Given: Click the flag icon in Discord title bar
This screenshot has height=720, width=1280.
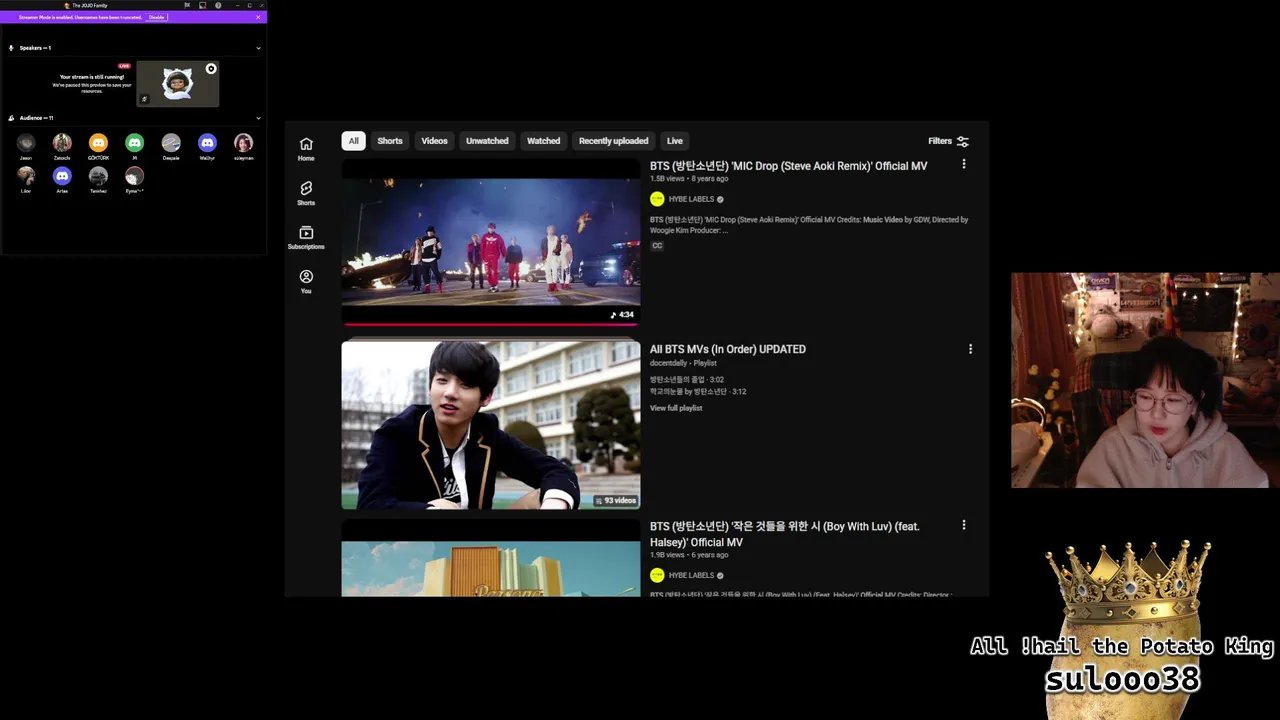Looking at the screenshot, I should pos(186,5).
